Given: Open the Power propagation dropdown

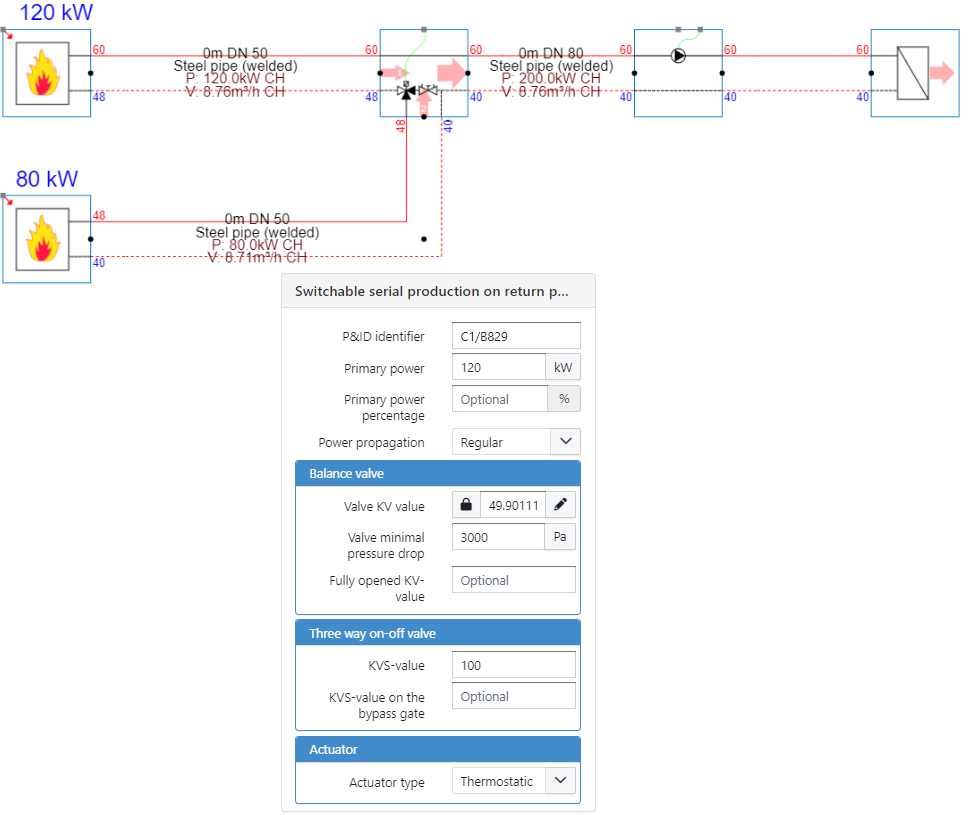Looking at the screenshot, I should tap(515, 442).
